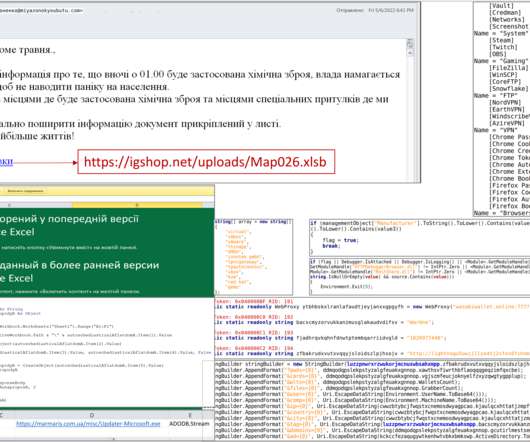Image resolution: width=530 pixels, height=442 pixels.
Task: Select the Name = "System" line
Action: tap(501, 33)
